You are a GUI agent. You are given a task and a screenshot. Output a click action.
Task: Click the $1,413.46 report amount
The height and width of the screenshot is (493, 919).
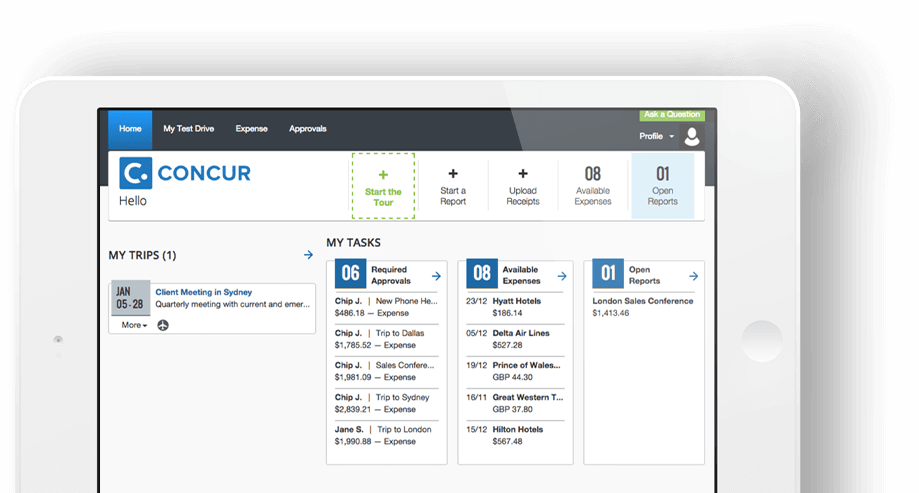[611, 313]
